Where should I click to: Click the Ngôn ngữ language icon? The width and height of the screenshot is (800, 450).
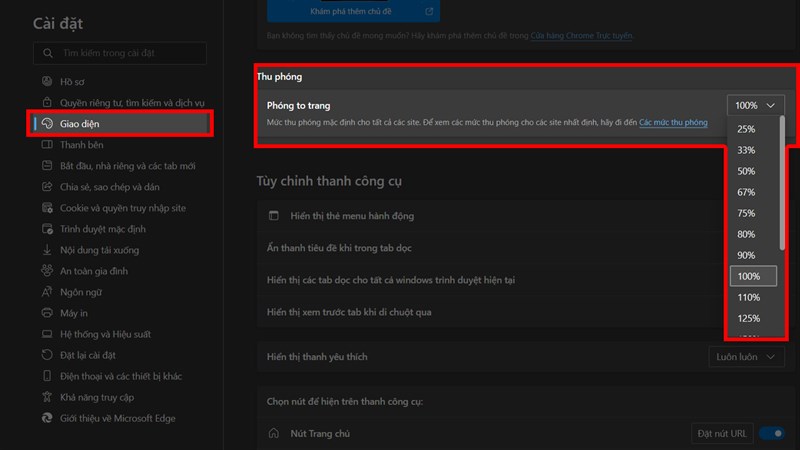point(47,292)
